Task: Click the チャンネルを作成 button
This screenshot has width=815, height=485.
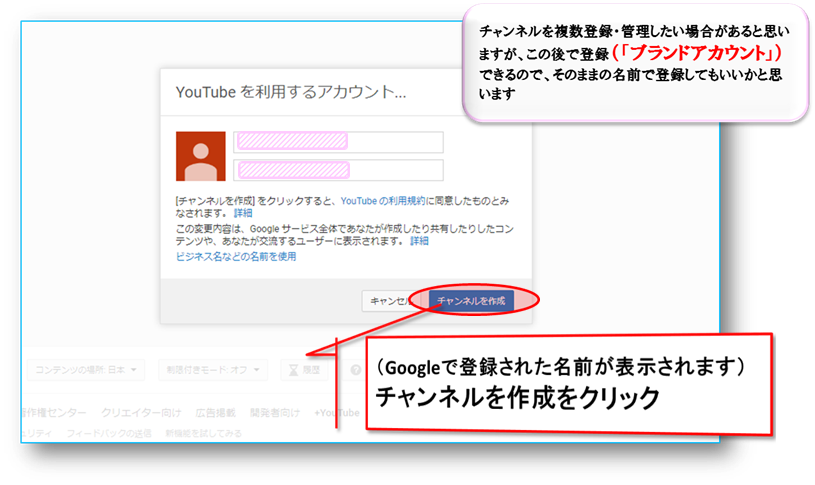Action: pyautogui.click(x=471, y=300)
